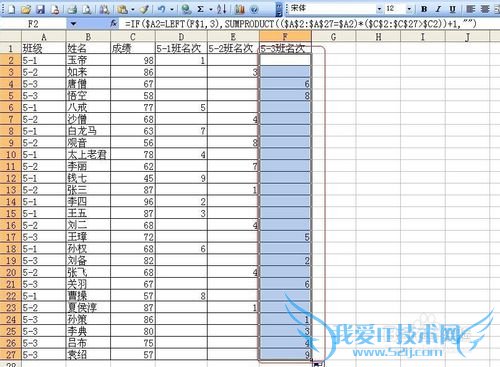Click score 98 in 玉帝 row

coord(133,60)
